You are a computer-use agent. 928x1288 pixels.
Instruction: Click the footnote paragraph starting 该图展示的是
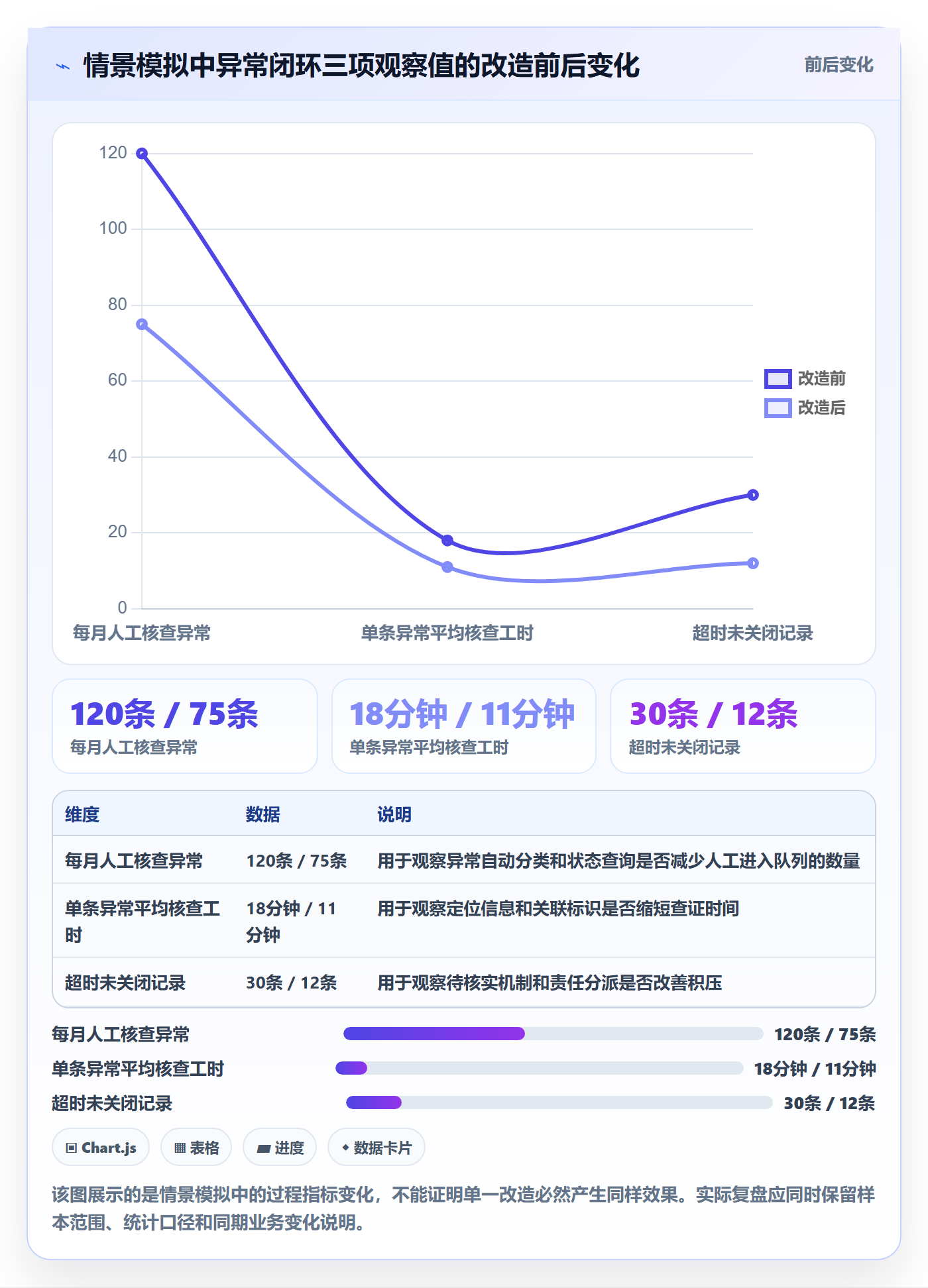463,1208
